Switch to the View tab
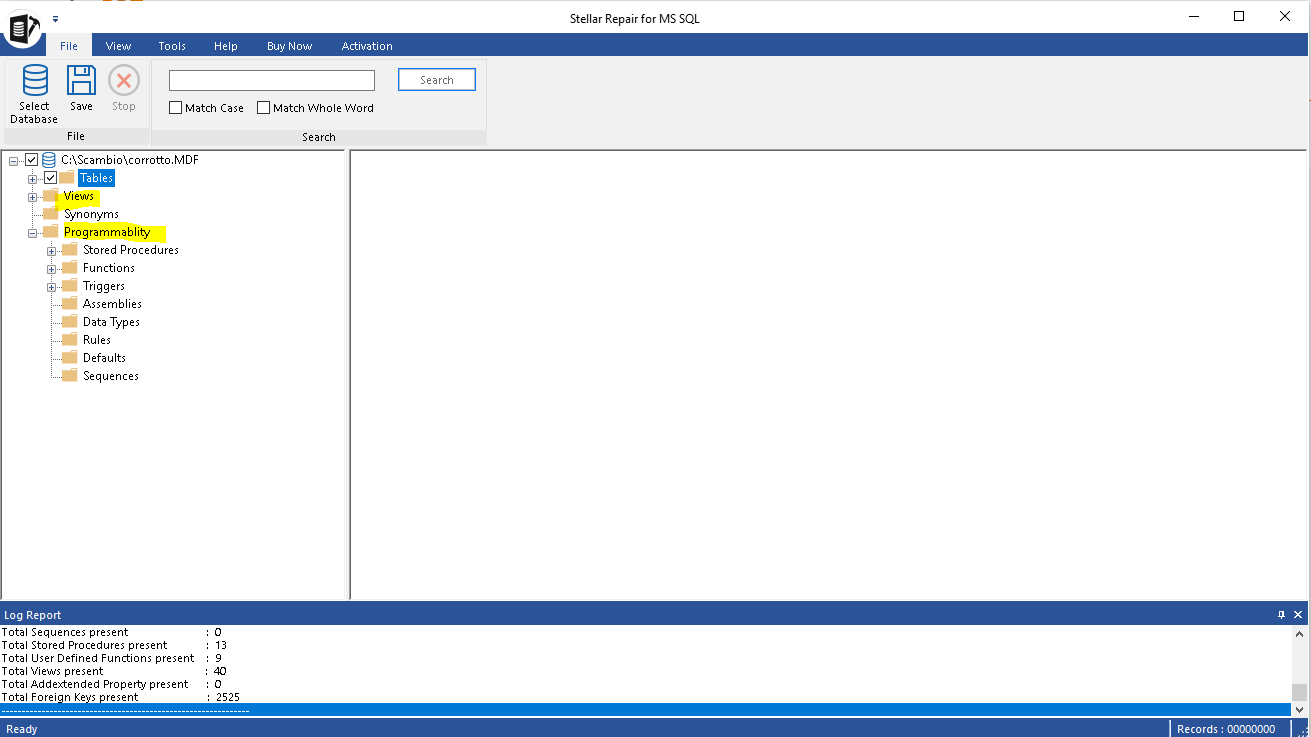Screen dimensions: 1311x737 click(119, 46)
